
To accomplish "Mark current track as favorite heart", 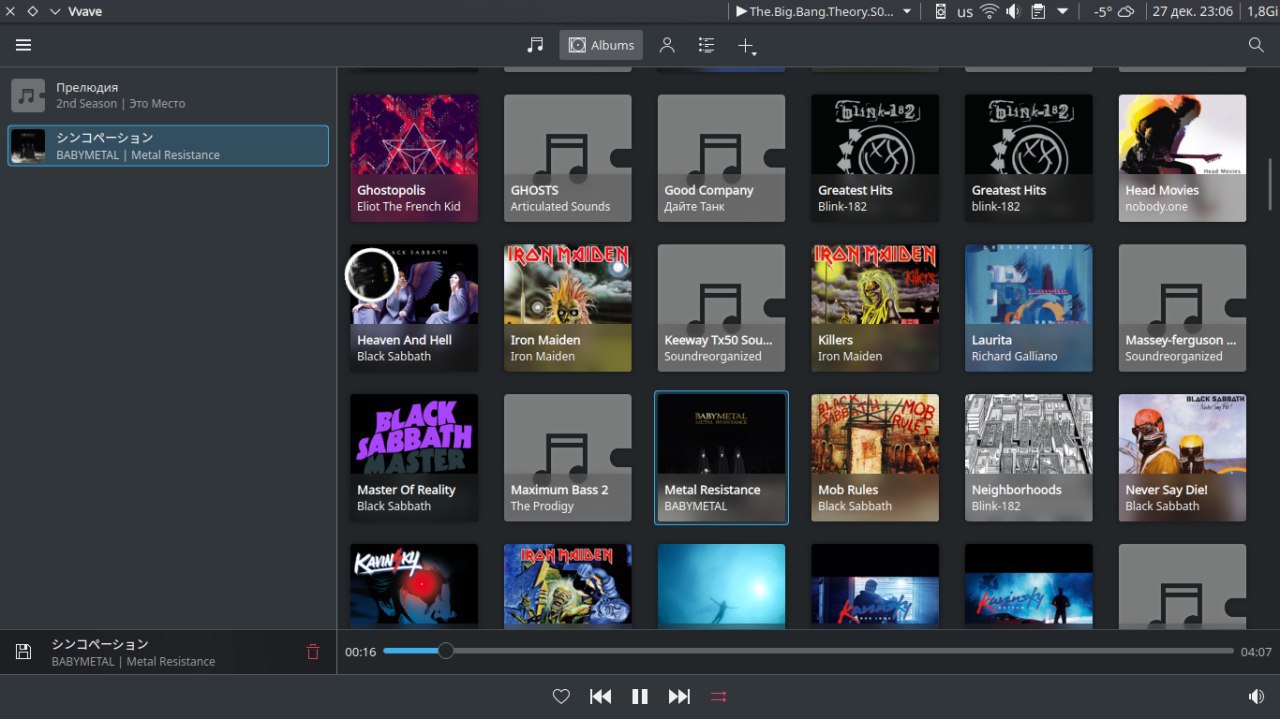I will (561, 697).
